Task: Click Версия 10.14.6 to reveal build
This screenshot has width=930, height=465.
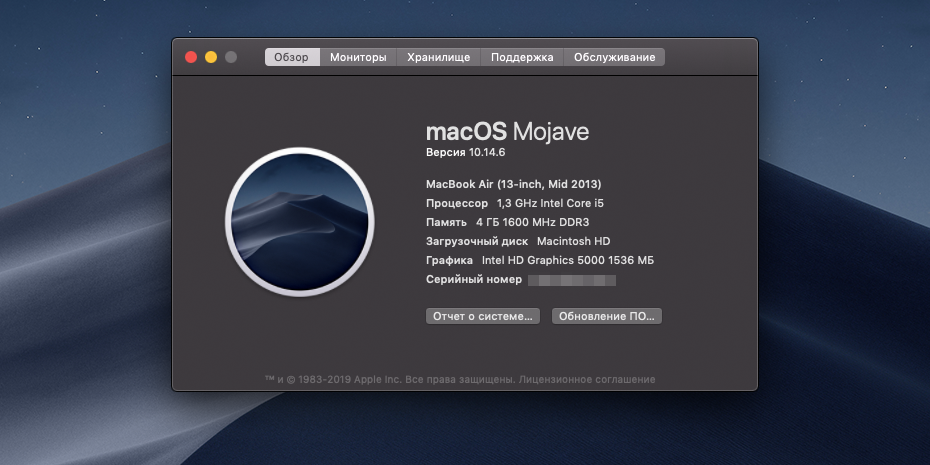Action: pos(466,152)
